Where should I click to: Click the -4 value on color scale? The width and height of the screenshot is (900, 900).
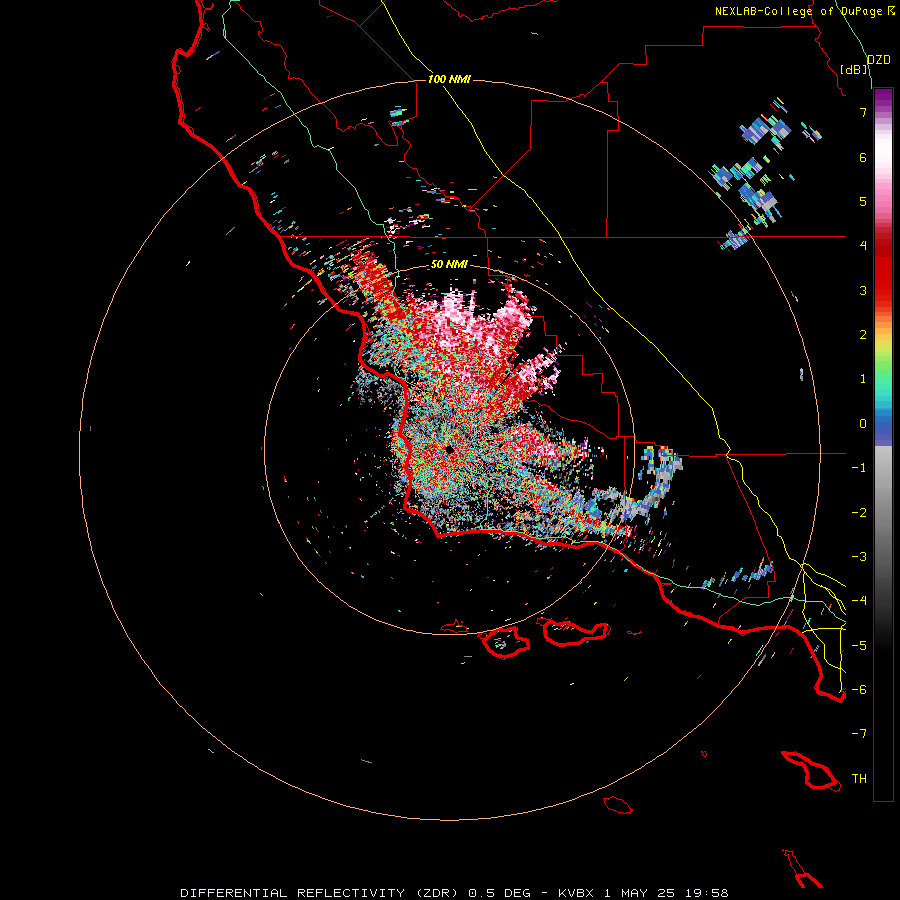859,600
